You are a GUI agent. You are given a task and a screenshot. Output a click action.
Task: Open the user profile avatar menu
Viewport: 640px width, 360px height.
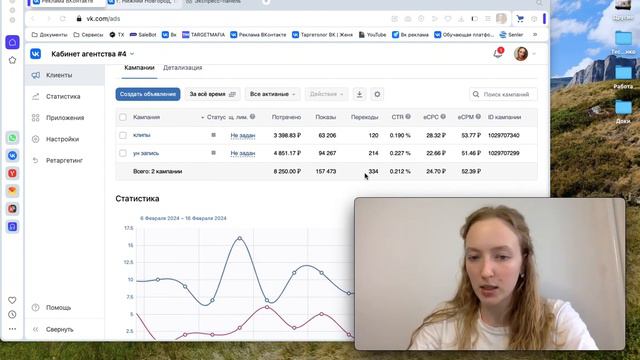521,53
